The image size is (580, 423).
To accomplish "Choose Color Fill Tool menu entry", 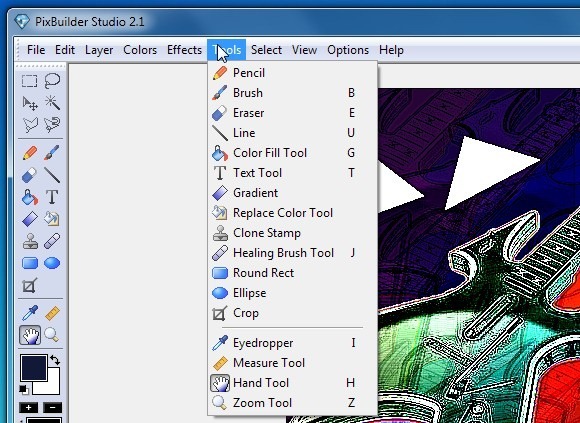I will pyautogui.click(x=293, y=153).
